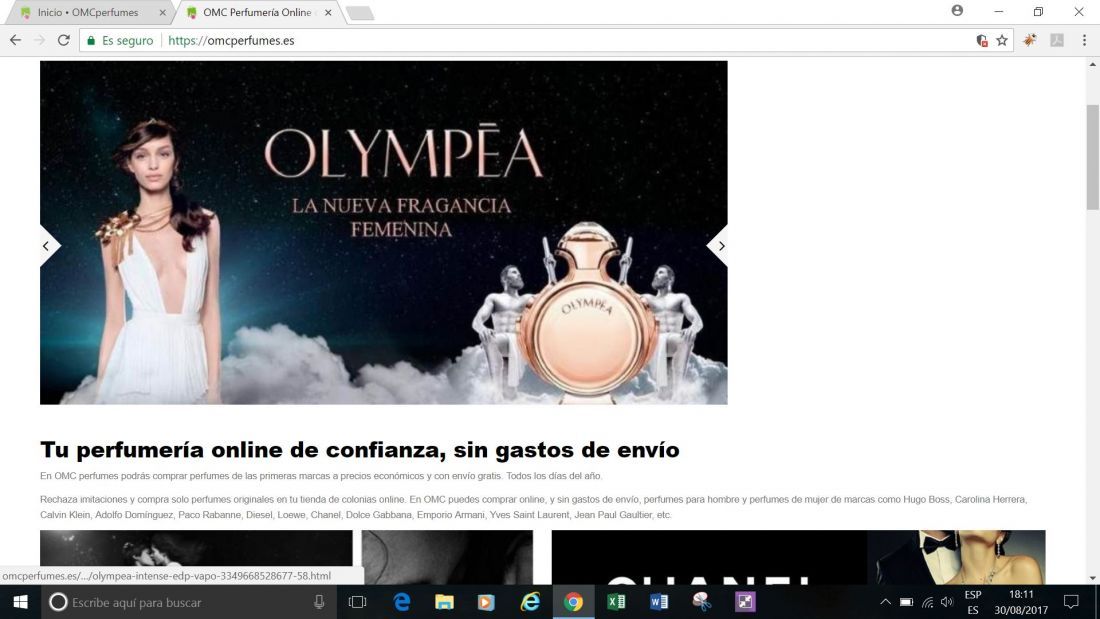The width and height of the screenshot is (1100, 619).
Task: Select the OMC Perfumería Online tab
Action: pyautogui.click(x=257, y=13)
